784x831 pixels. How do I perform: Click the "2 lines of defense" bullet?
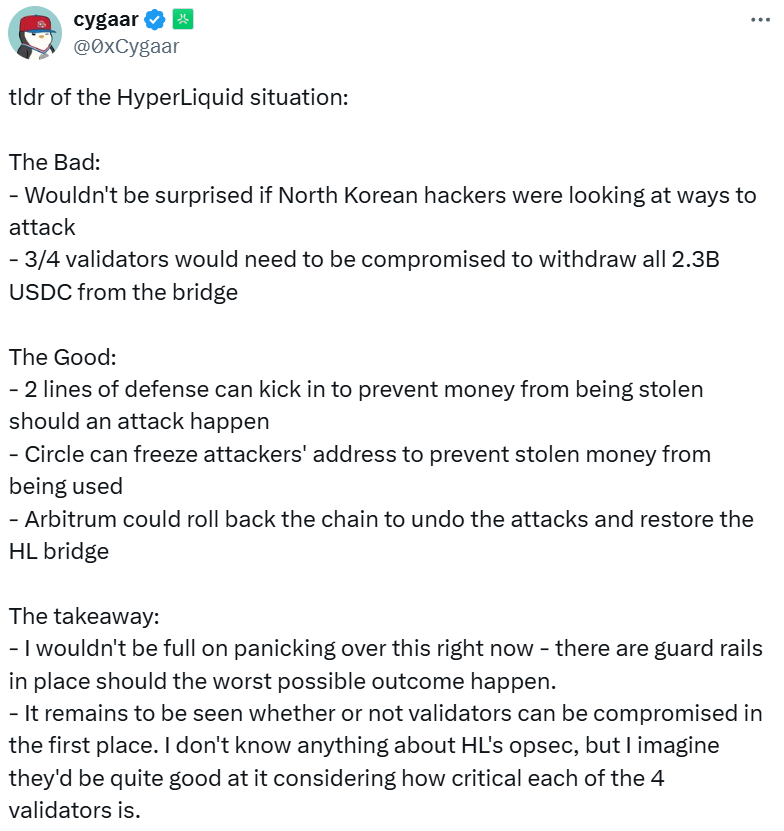click(x=356, y=389)
